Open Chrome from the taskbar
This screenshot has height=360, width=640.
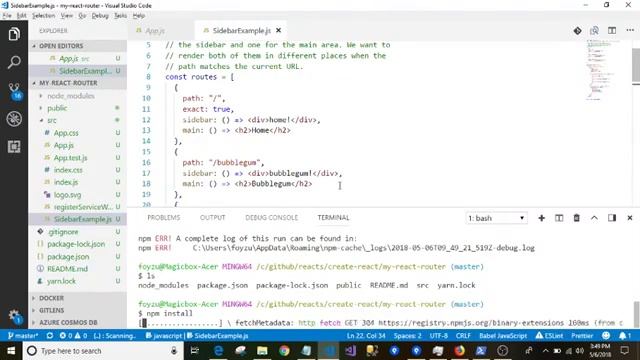(284, 351)
